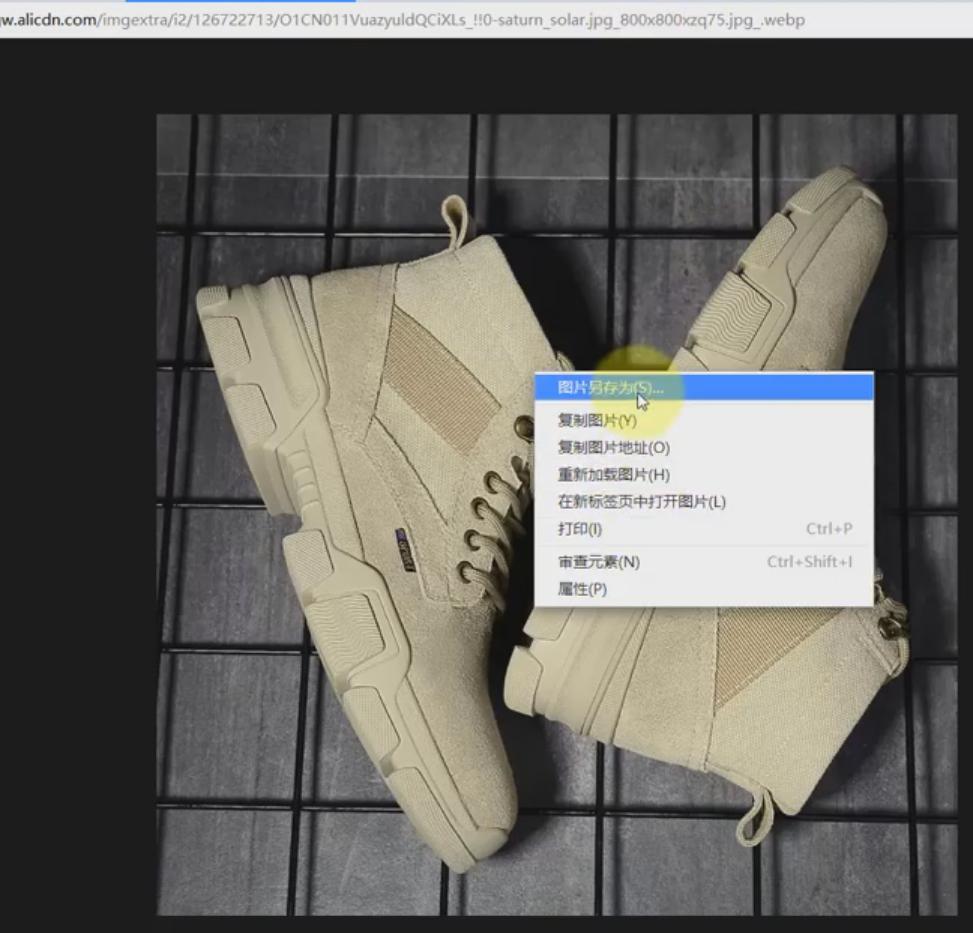The width and height of the screenshot is (973, 933).
Task: Click the alicdn.com URL in address bar
Action: click(403, 20)
